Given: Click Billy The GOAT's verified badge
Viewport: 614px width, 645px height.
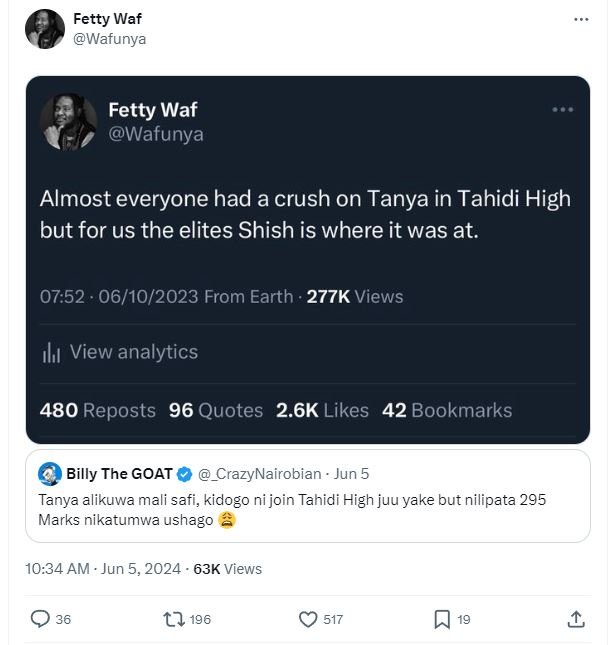Looking at the screenshot, I should click(185, 473).
